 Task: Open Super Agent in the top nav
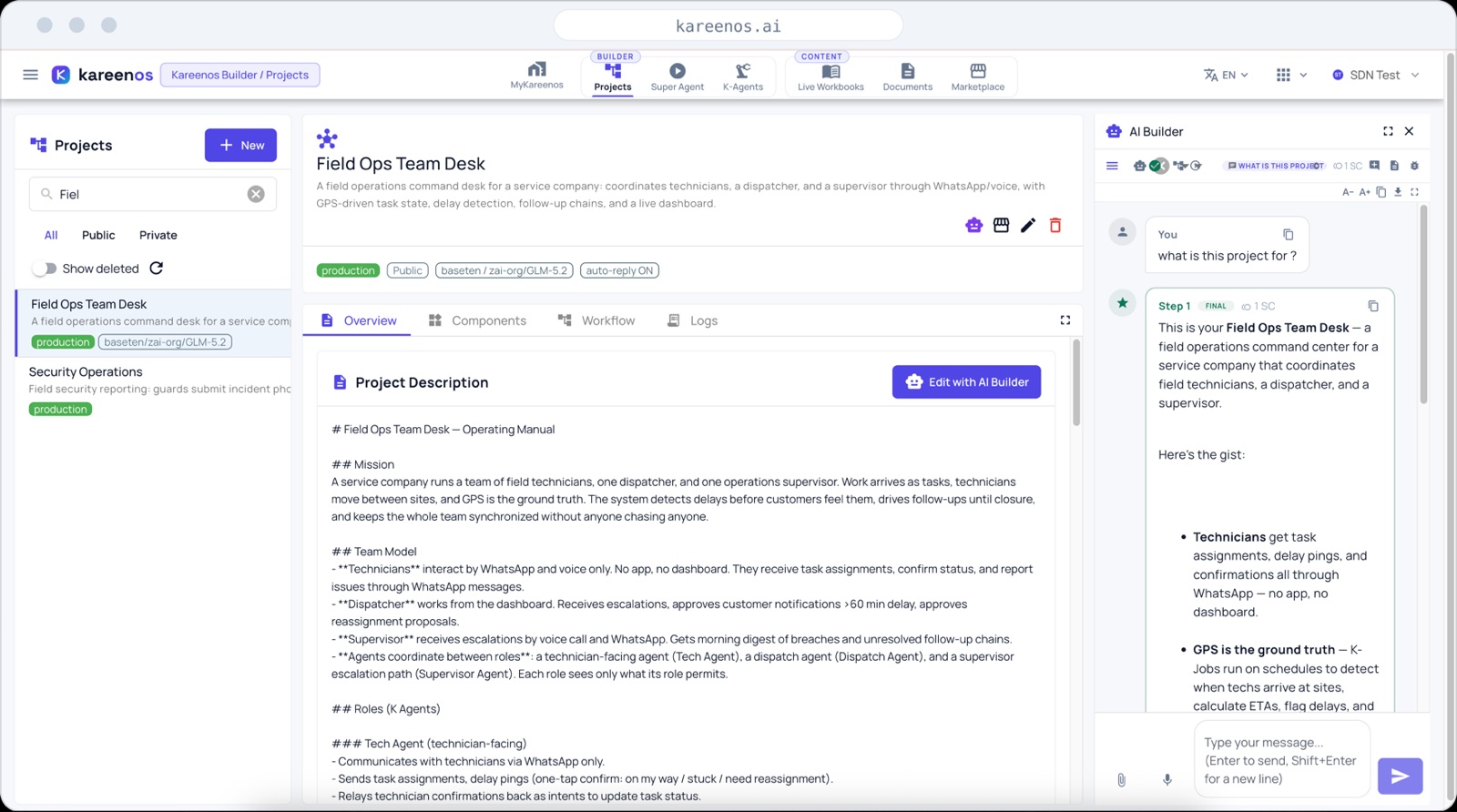[678, 77]
